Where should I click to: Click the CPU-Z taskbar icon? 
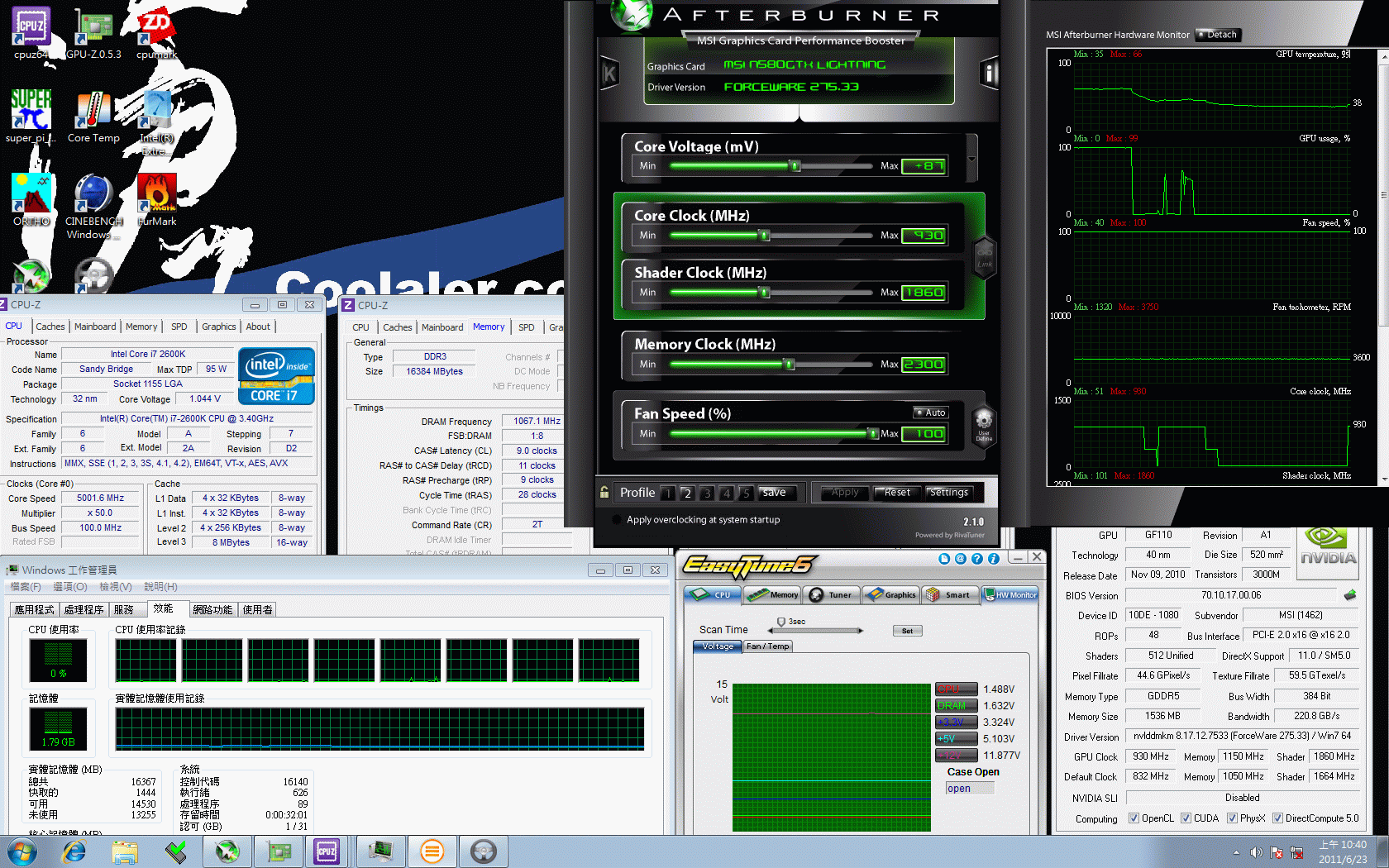327,851
